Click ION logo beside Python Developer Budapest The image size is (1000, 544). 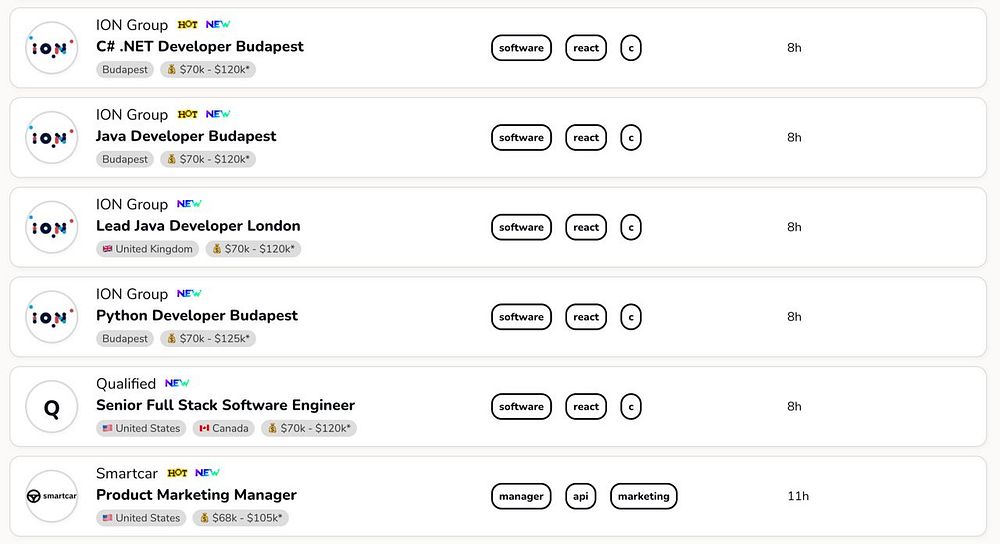[51, 317]
